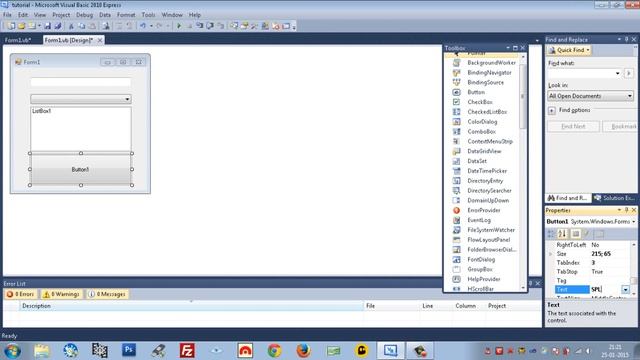640x360 pixels.
Task: Open the form's ComboBox dropdown arrow
Action: [127, 99]
